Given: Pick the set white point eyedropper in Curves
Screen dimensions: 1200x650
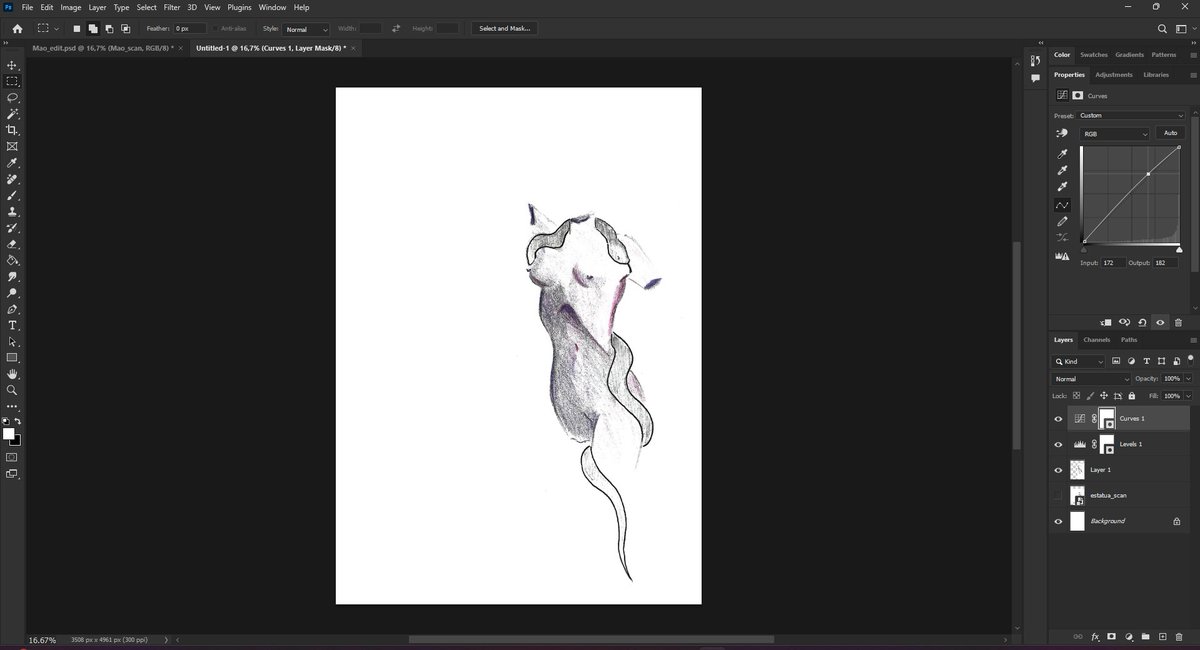Looking at the screenshot, I should pyautogui.click(x=1062, y=186).
